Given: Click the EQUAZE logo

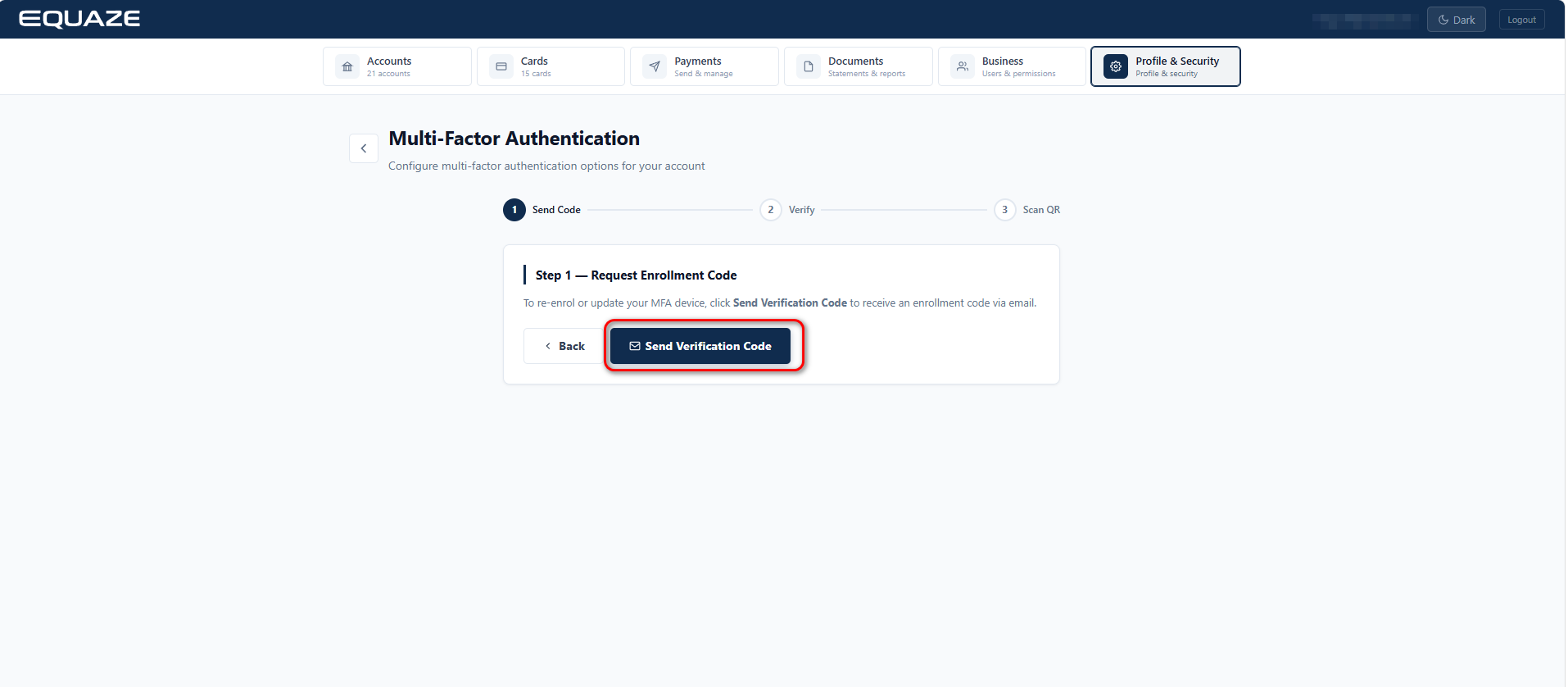Looking at the screenshot, I should coord(79,19).
